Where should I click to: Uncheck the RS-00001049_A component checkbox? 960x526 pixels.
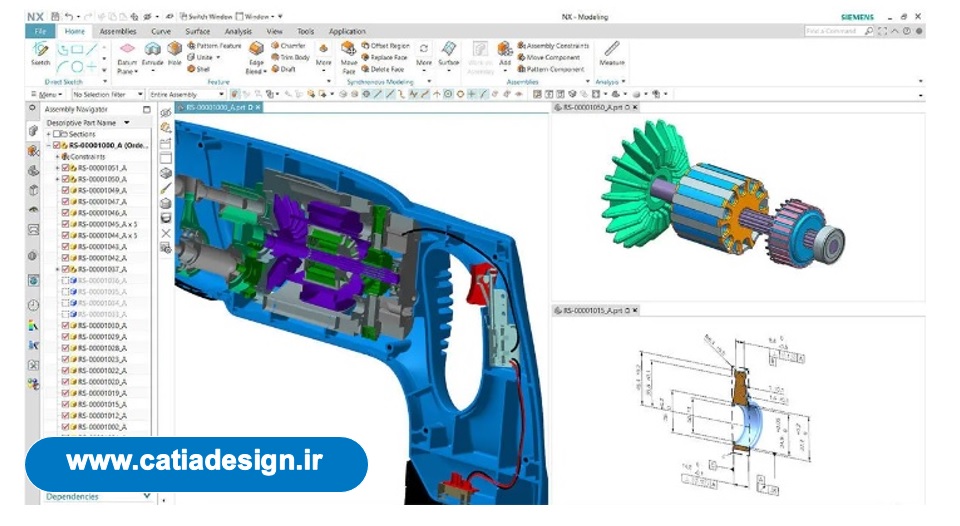coord(66,190)
